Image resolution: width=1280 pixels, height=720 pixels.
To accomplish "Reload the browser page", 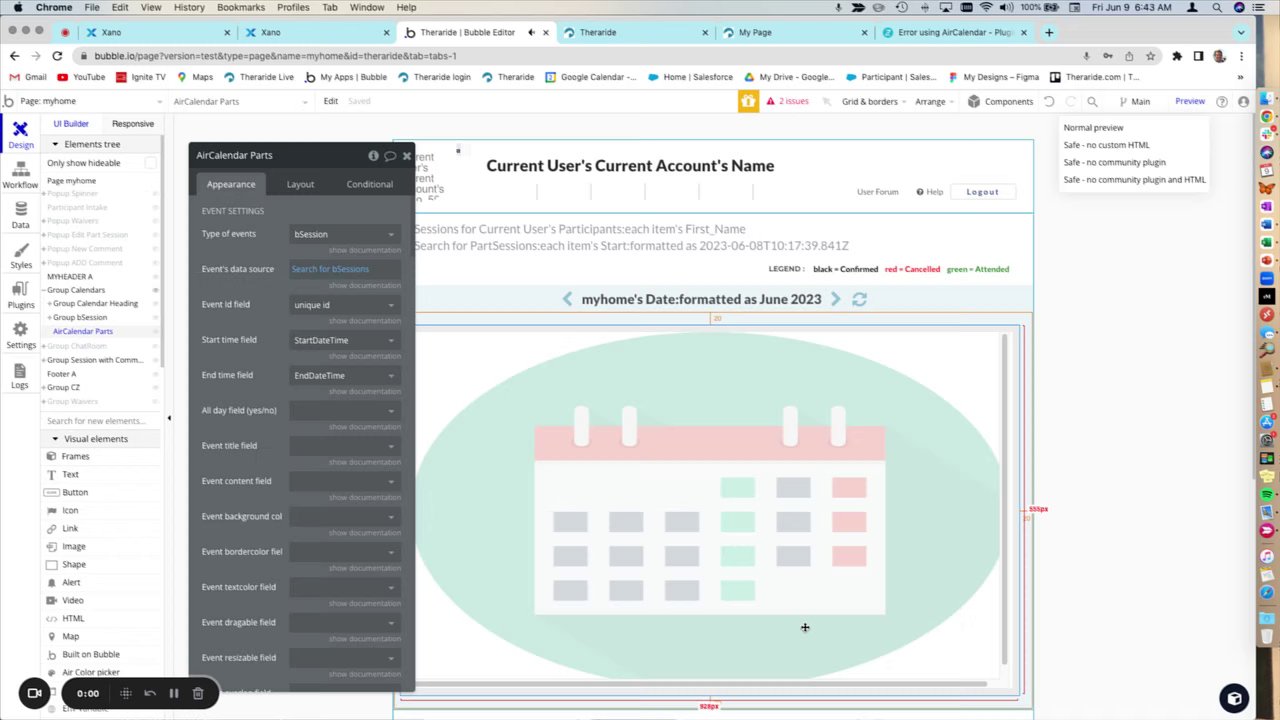I will tap(59, 56).
